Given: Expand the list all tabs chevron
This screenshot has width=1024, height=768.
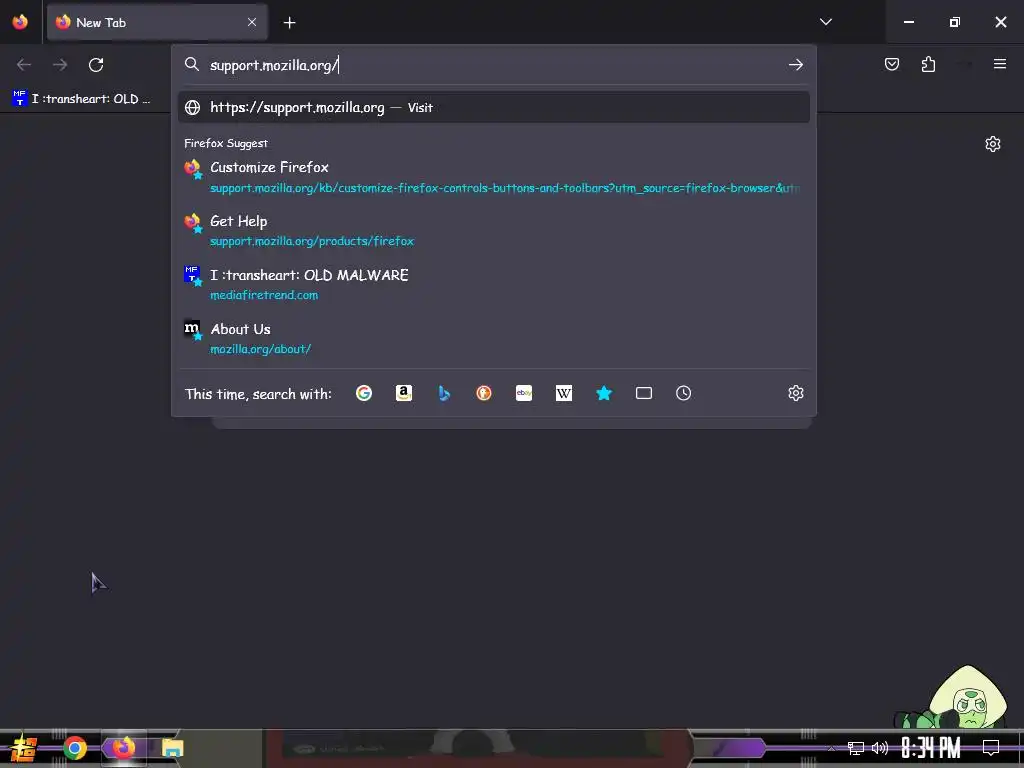Looking at the screenshot, I should tap(825, 22).
